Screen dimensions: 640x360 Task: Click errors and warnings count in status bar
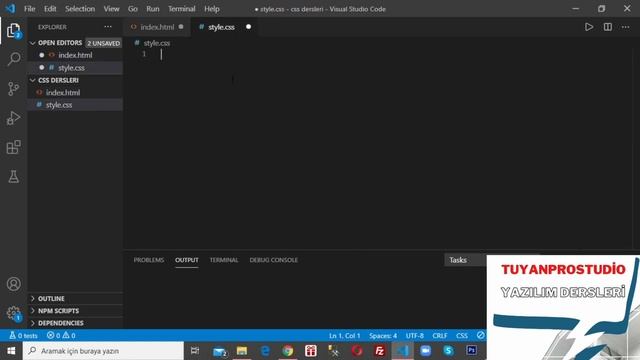61,336
